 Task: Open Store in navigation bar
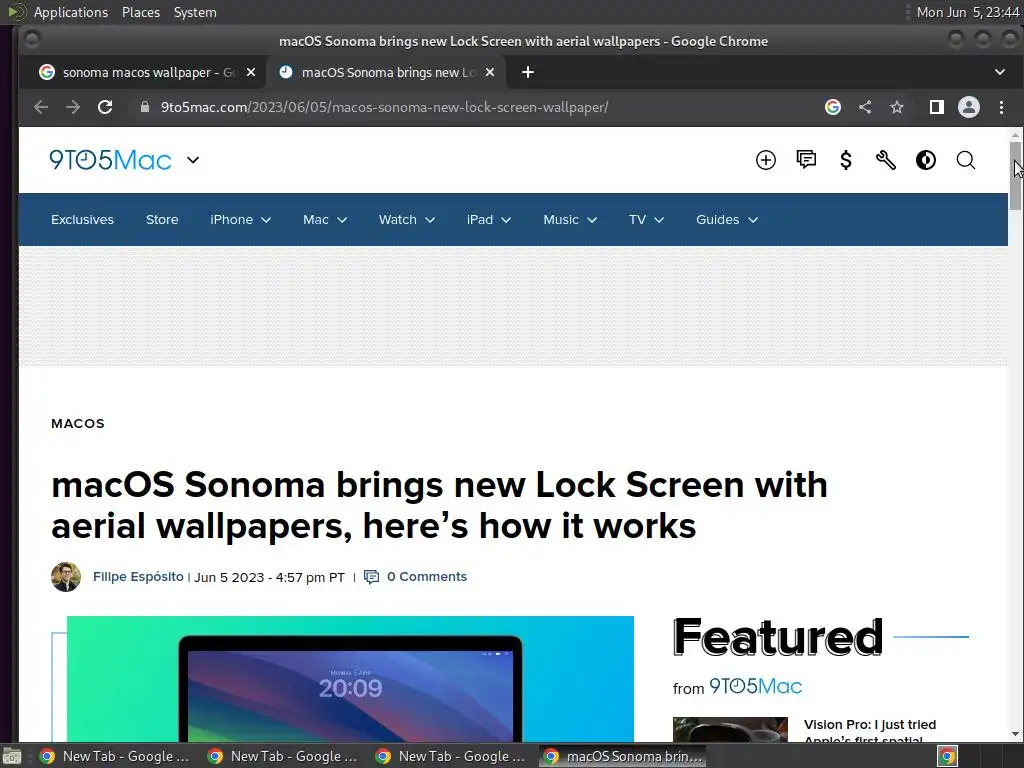pyautogui.click(x=162, y=219)
